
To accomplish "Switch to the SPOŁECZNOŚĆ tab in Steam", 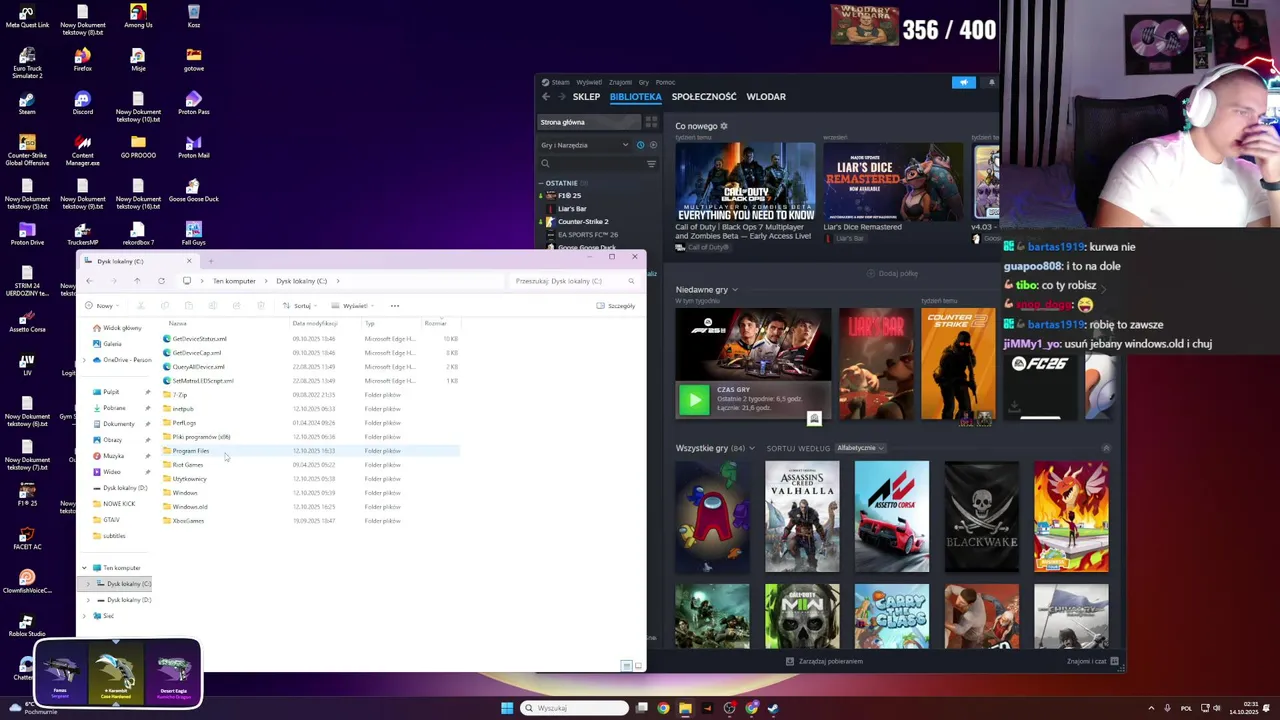I will tap(704, 97).
